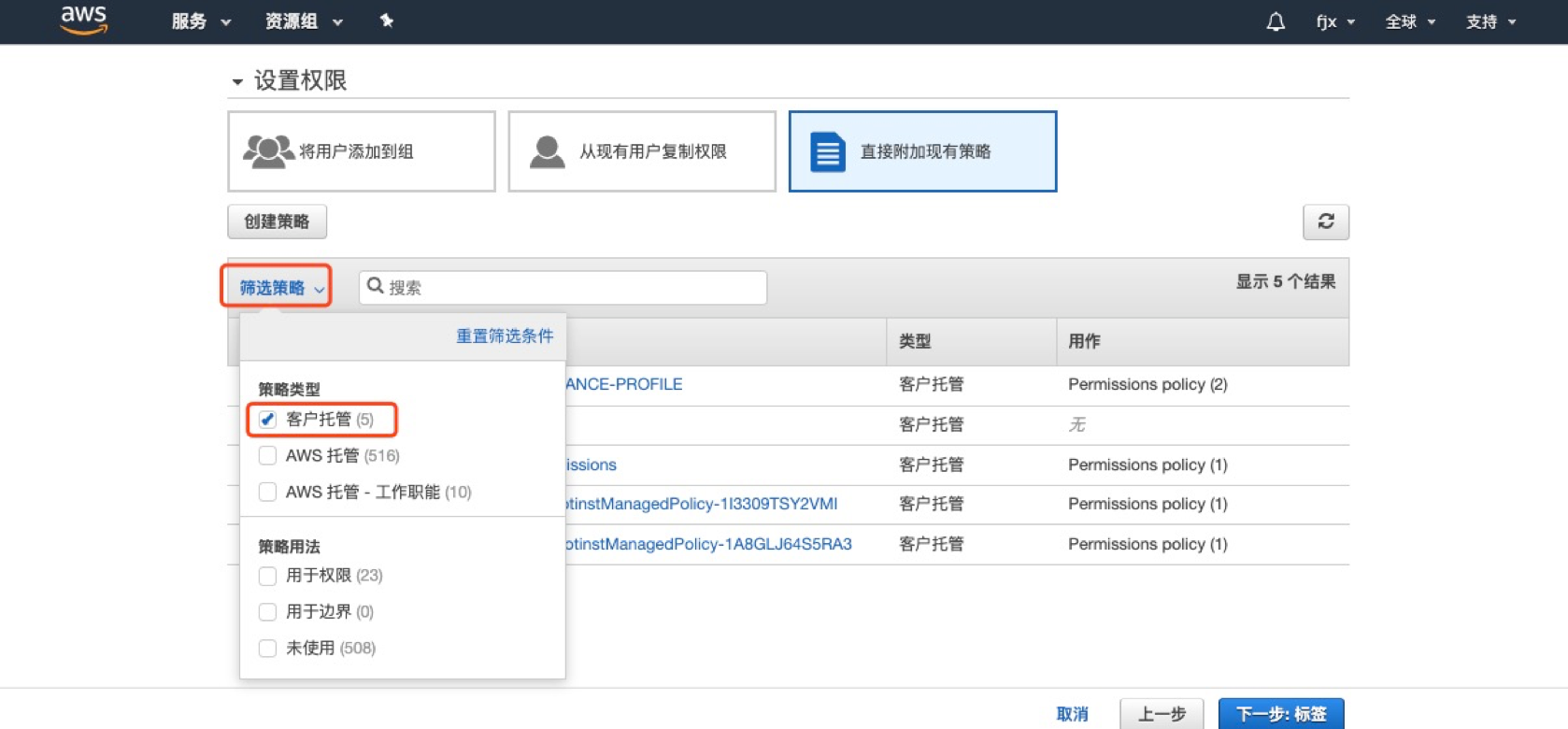Click the 策略类型 heading
The height and width of the screenshot is (729, 1568).
289,389
